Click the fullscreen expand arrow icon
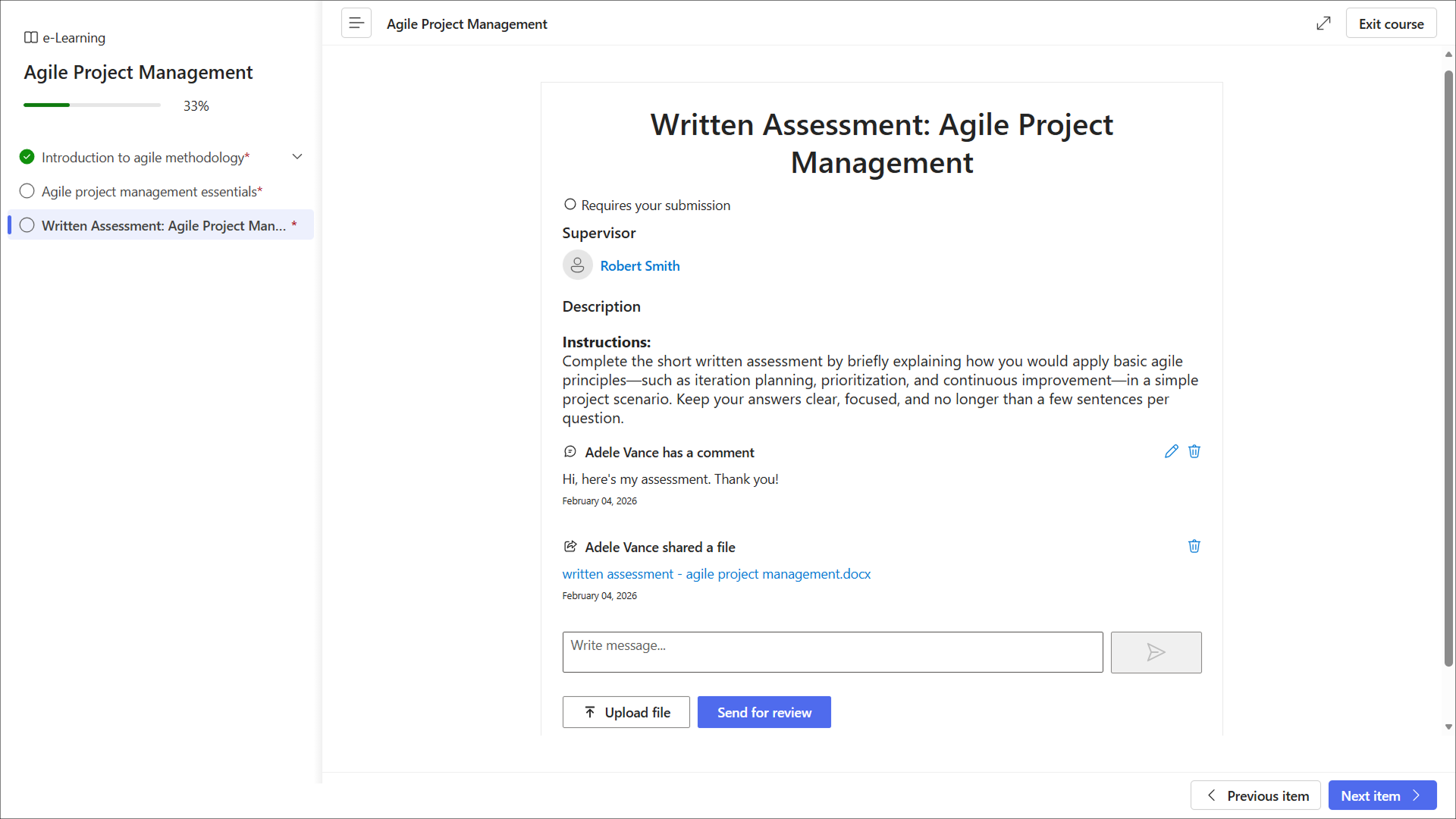 [1323, 24]
